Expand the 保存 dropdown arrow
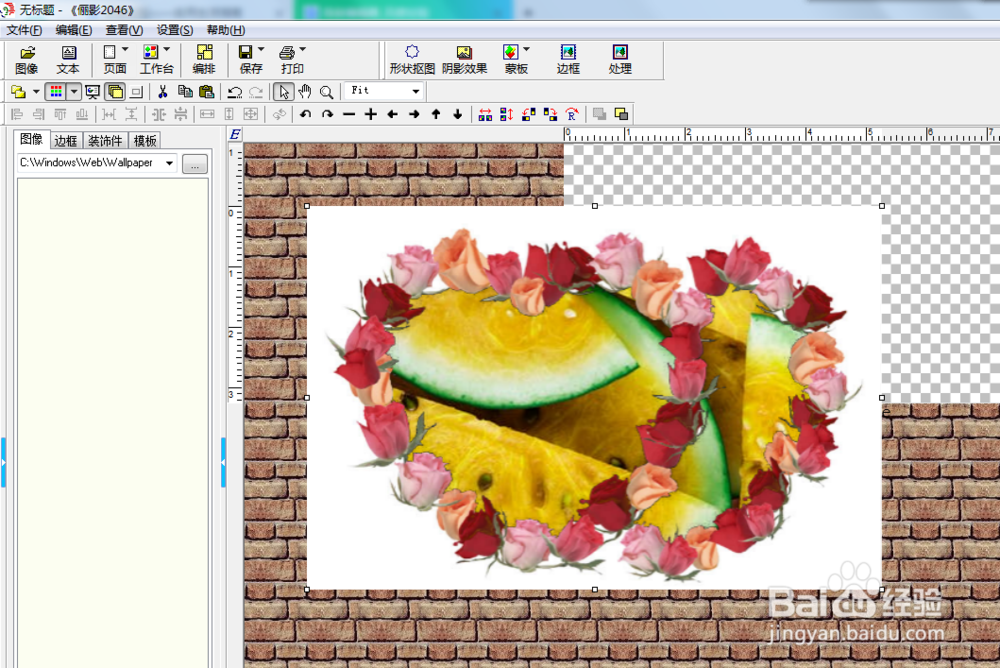The image size is (1000, 668). coord(261,49)
